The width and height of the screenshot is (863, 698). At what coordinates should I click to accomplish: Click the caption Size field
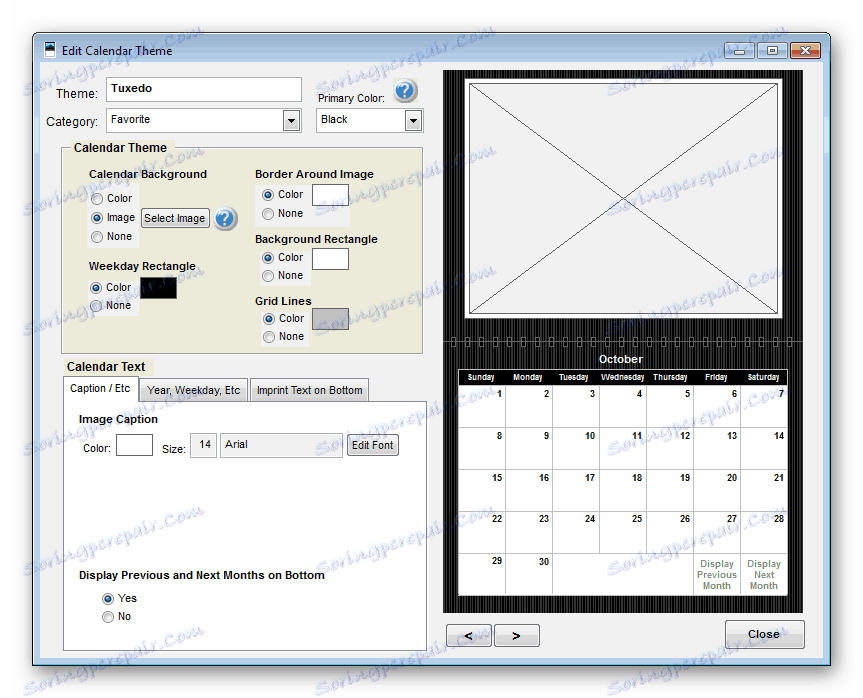[204, 445]
